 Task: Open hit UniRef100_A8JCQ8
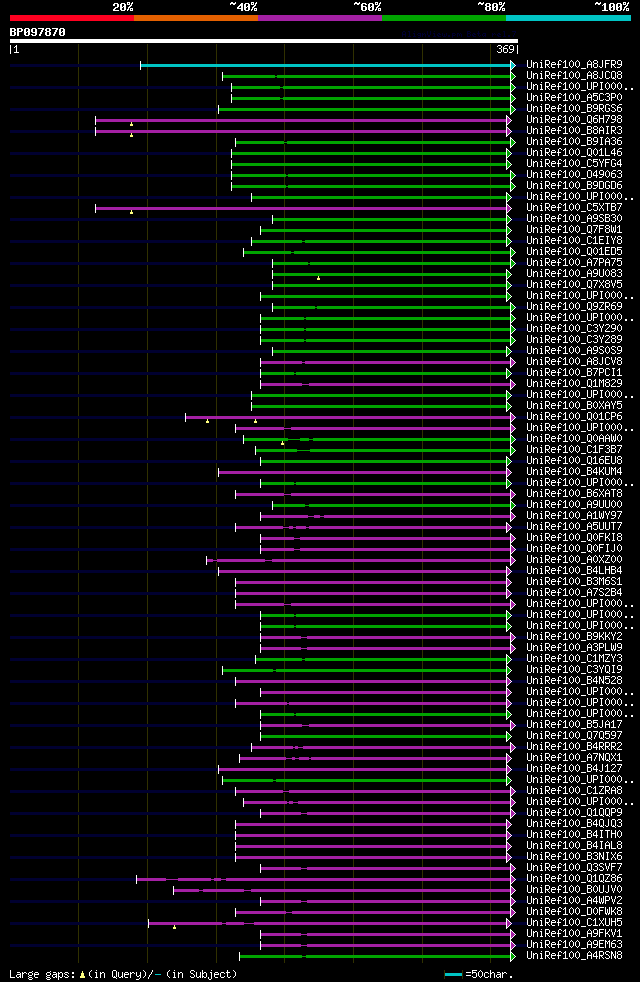point(574,76)
